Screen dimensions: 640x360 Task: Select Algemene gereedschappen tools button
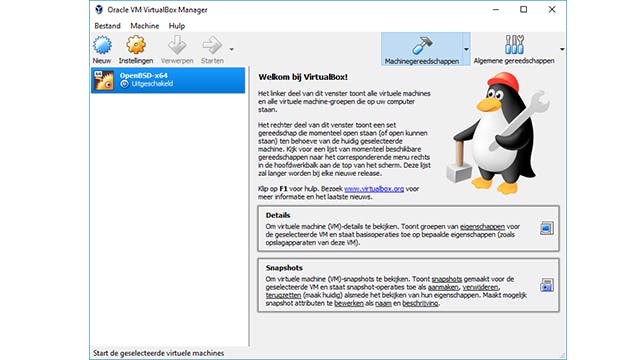514,49
